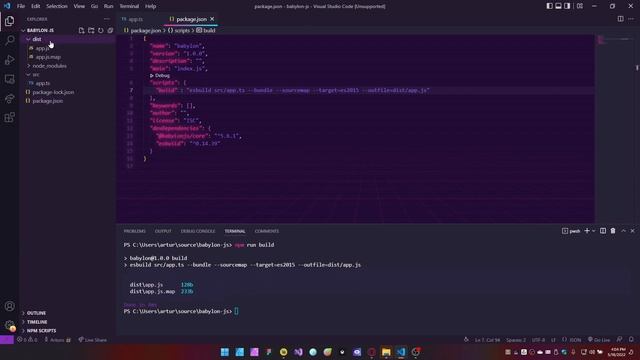The height and width of the screenshot is (360, 640).
Task: Open package-lock.json in explorer
Action: [x=53, y=92]
